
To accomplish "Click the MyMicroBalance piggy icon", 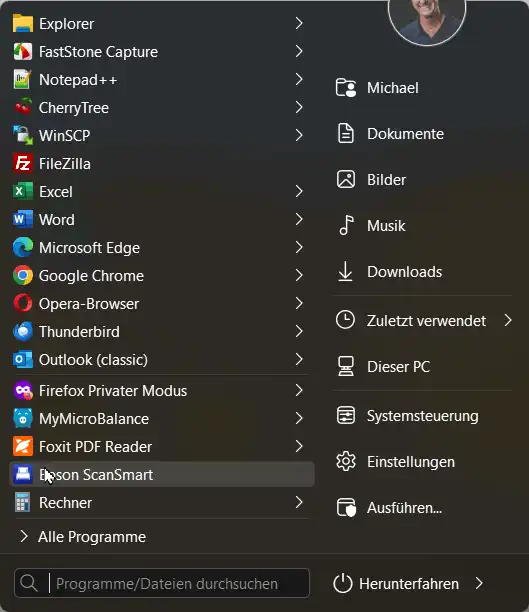I will click(x=23, y=418).
